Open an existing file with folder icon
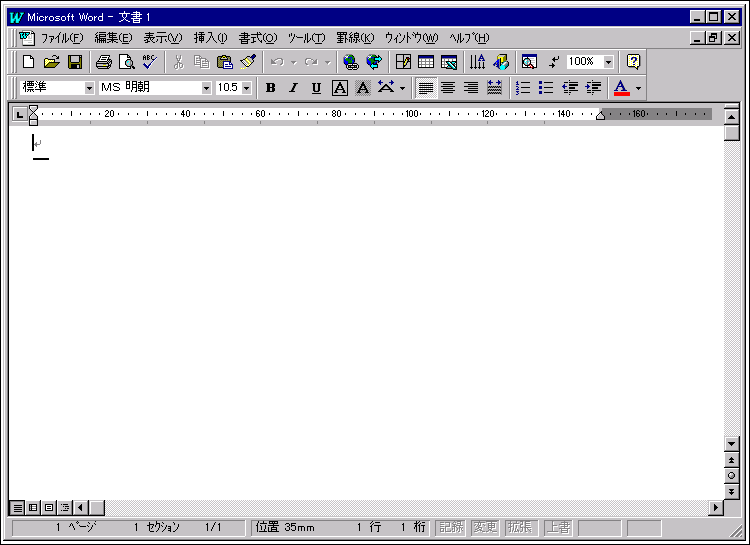 point(52,62)
